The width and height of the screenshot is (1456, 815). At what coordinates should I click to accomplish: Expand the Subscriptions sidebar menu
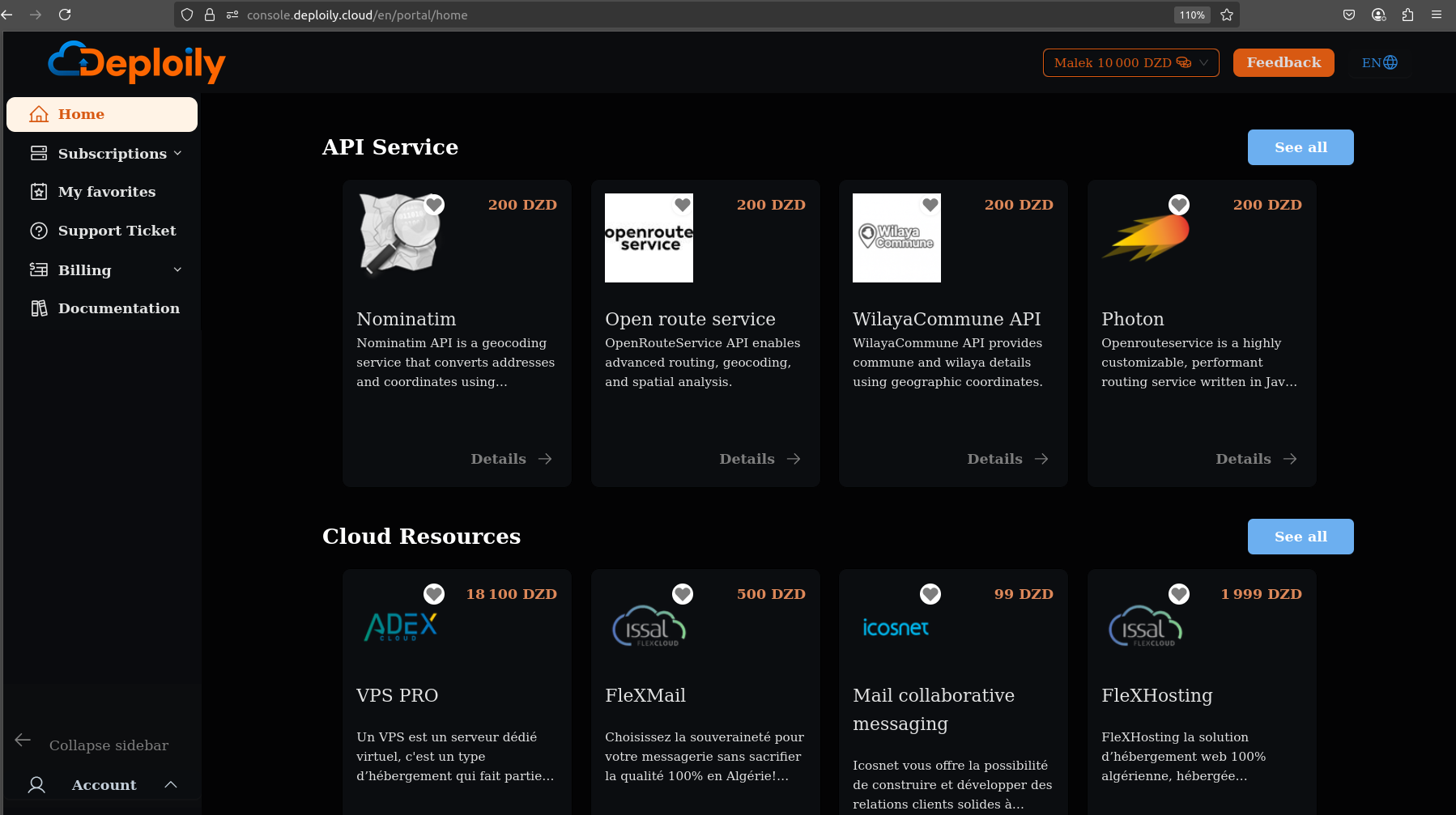(x=105, y=154)
